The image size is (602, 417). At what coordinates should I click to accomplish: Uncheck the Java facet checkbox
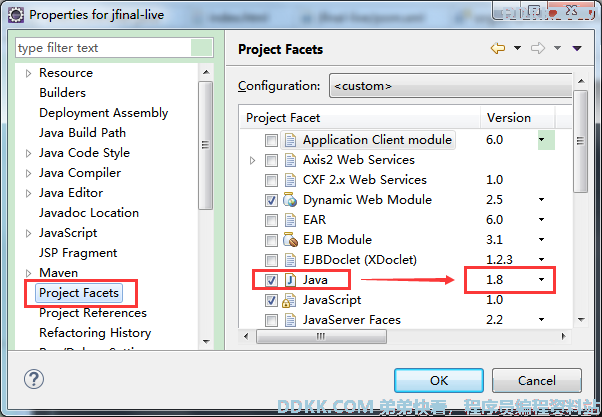tap(271, 280)
